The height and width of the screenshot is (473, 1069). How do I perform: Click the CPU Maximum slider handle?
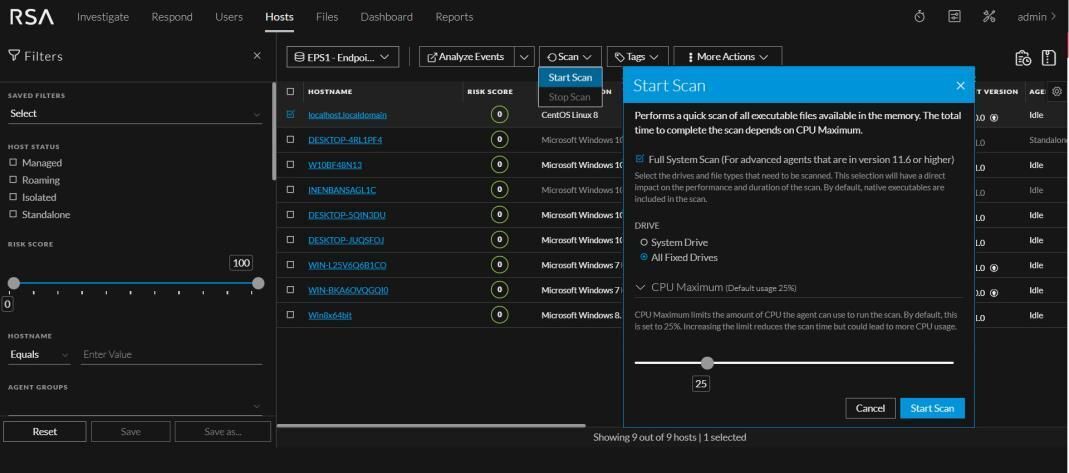tap(708, 363)
